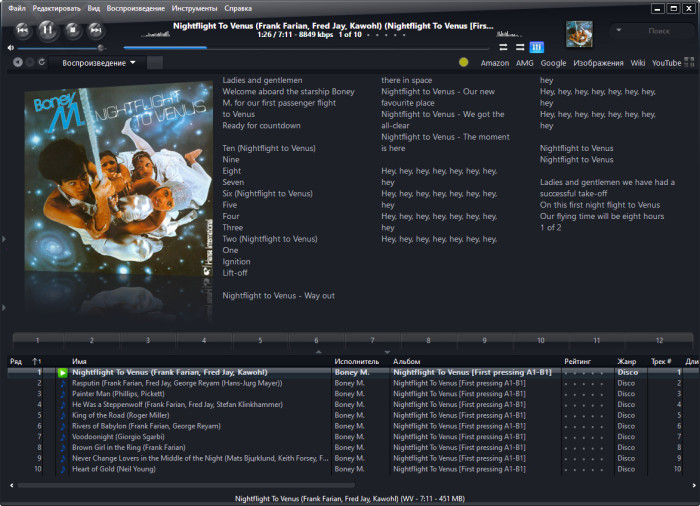
Task: Click into the Поиск search field
Action: click(658, 31)
